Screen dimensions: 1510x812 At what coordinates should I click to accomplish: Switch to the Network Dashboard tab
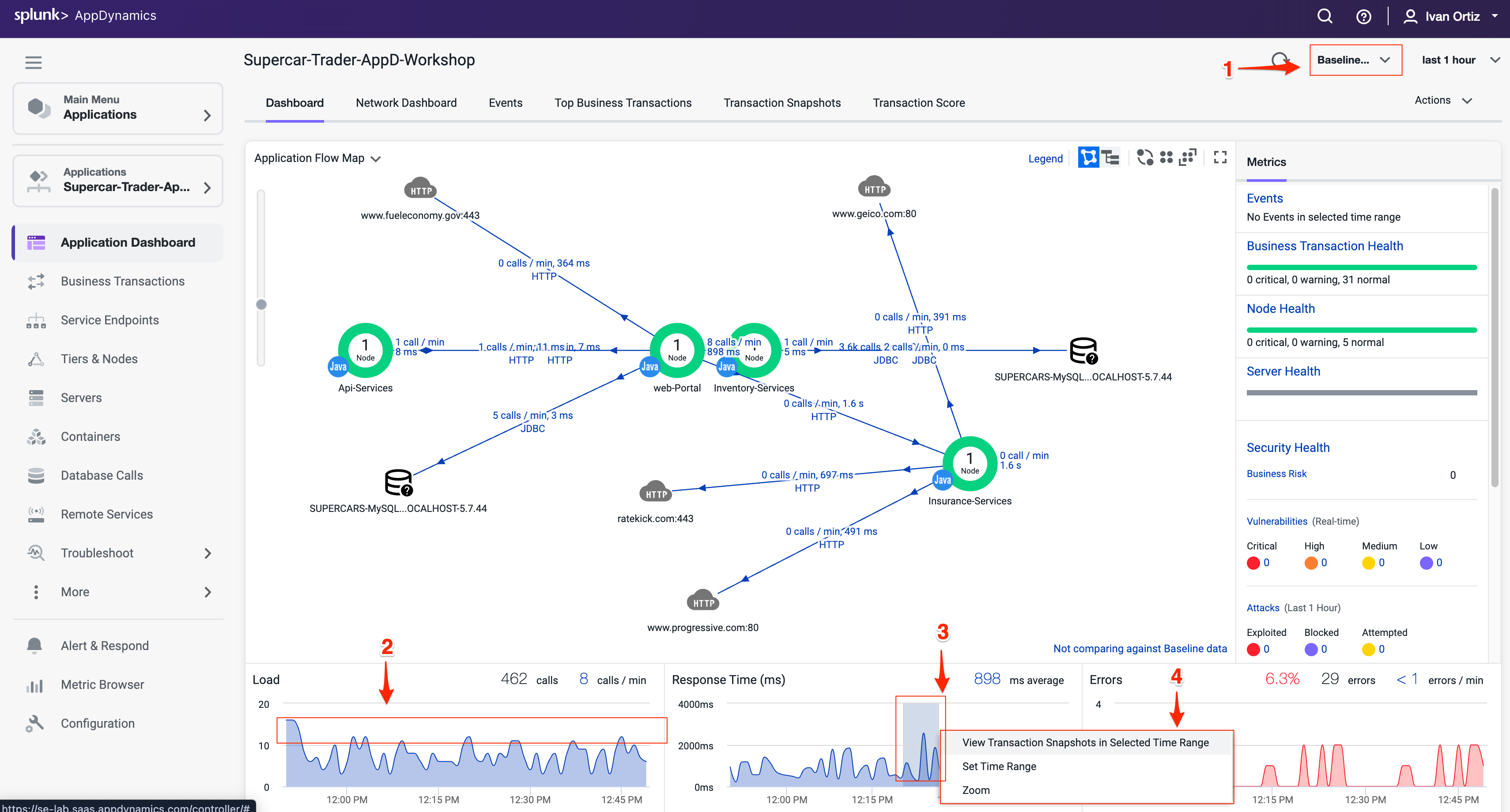click(x=406, y=102)
